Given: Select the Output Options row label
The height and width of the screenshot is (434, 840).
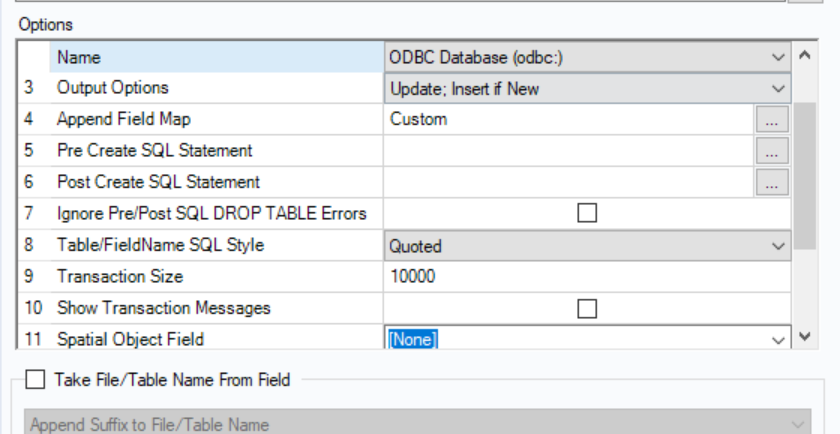Looking at the screenshot, I should click(112, 88).
